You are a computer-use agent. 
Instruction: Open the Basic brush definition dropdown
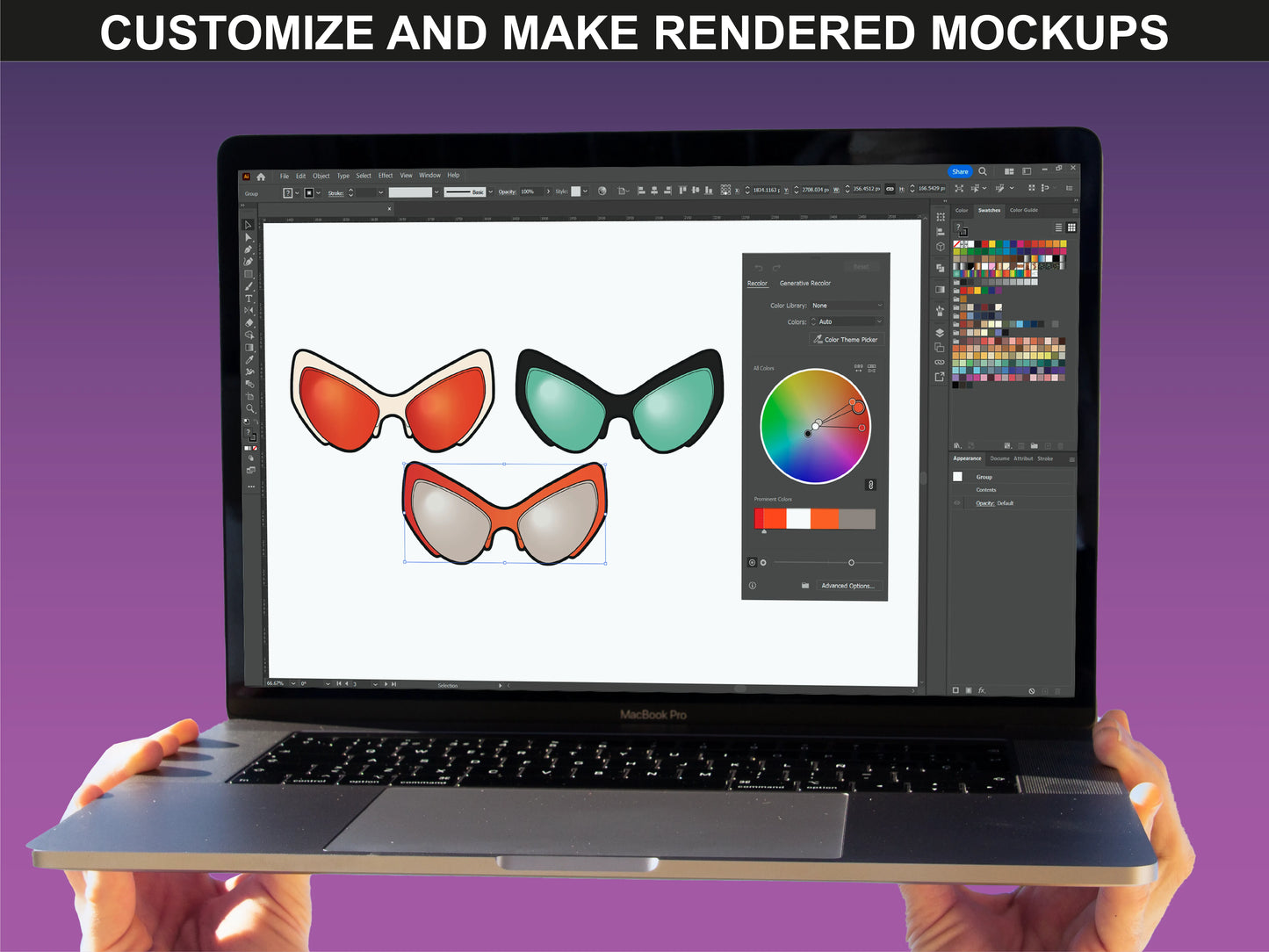[490, 191]
